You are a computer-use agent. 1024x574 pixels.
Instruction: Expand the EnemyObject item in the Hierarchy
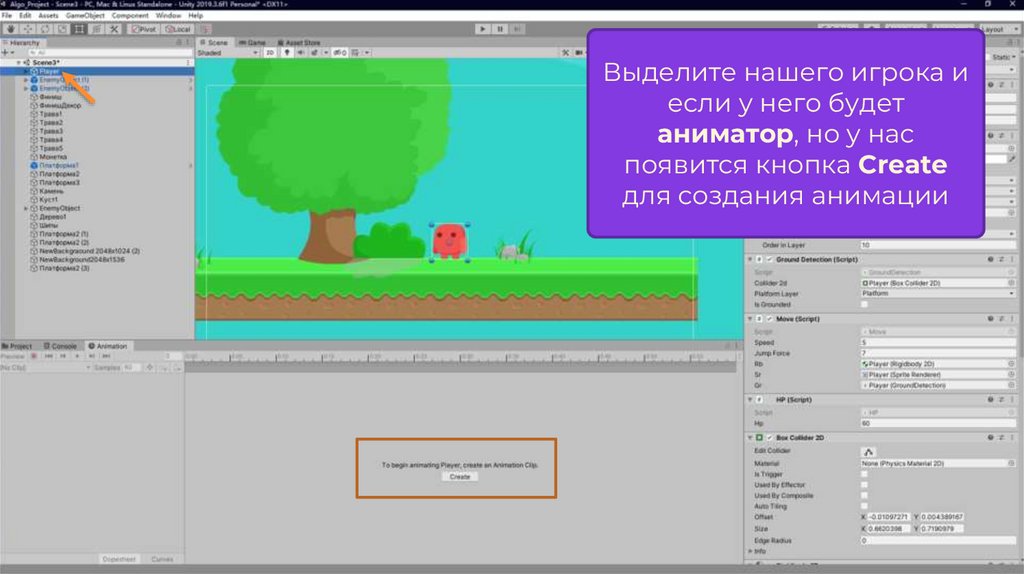[x=26, y=208]
